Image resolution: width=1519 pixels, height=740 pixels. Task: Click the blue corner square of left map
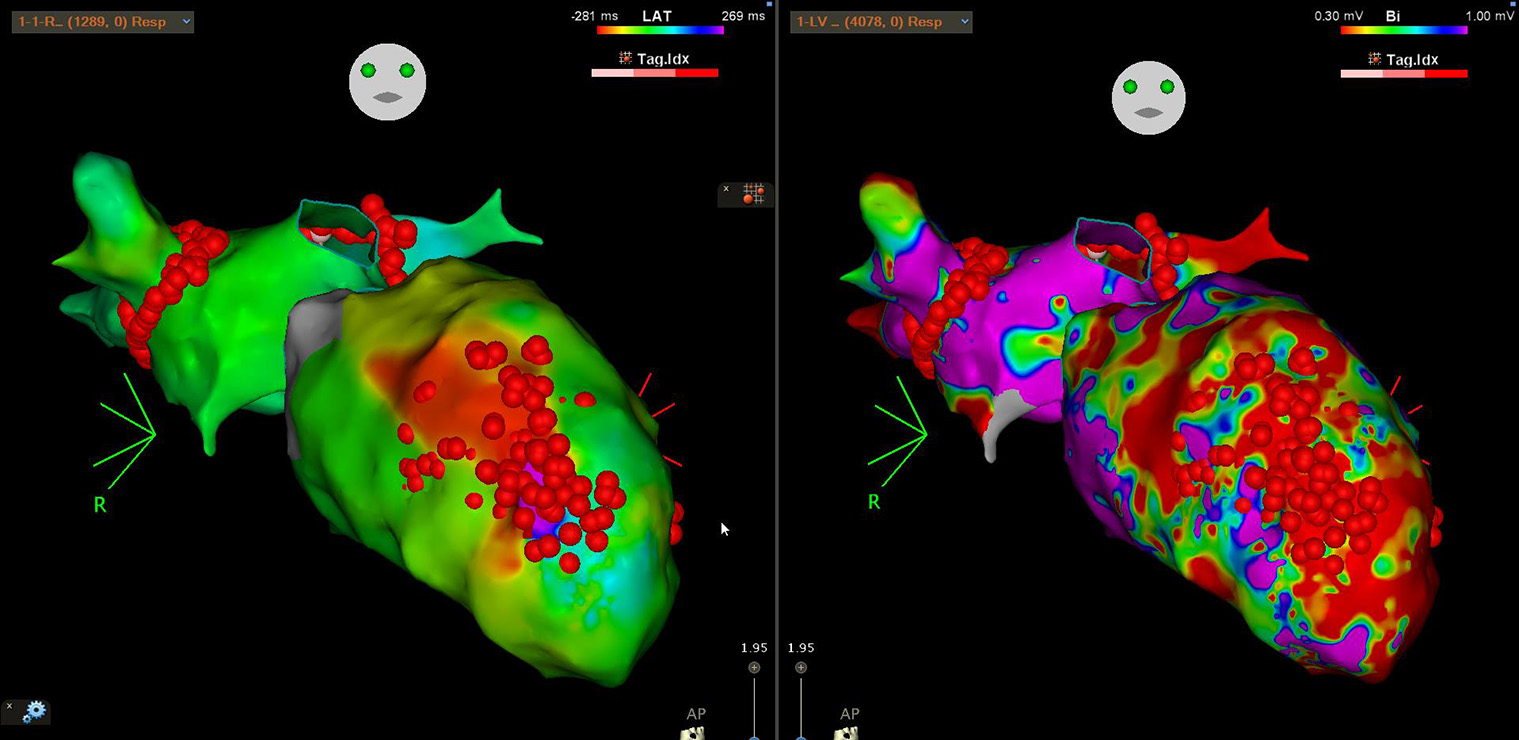[x=768, y=4]
